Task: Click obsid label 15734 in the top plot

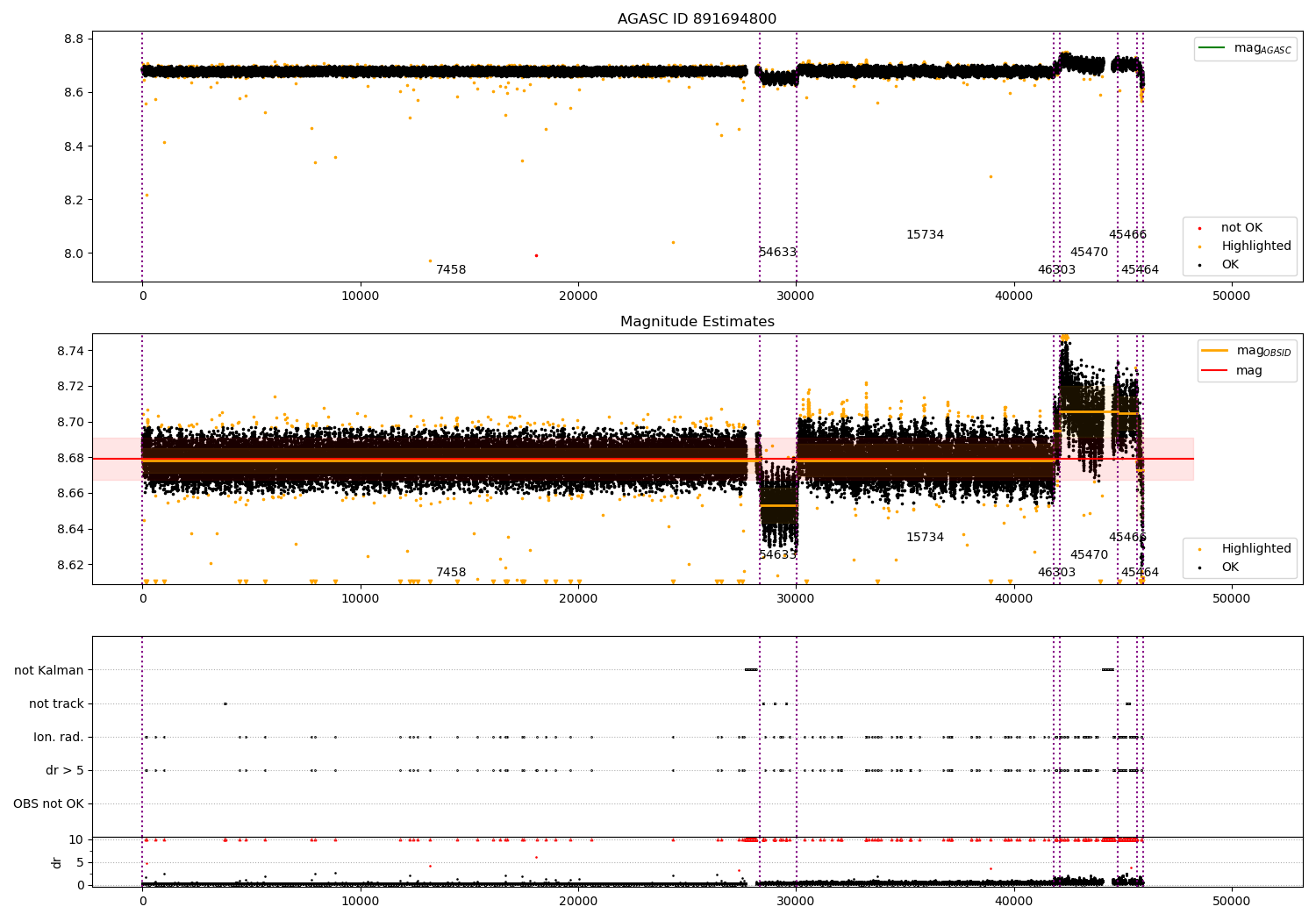Action: (x=925, y=235)
